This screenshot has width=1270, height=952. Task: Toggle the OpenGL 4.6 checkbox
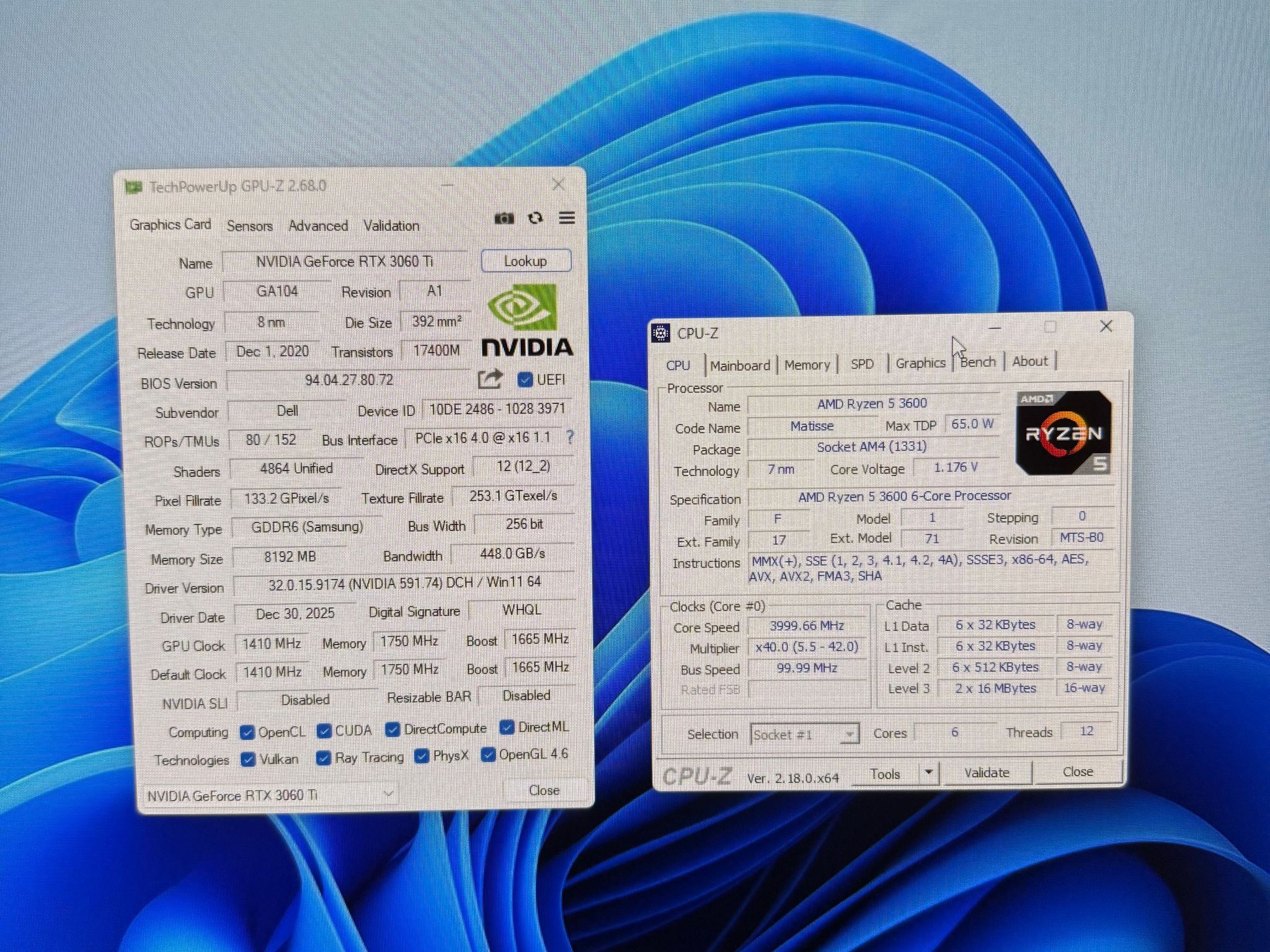click(x=488, y=754)
